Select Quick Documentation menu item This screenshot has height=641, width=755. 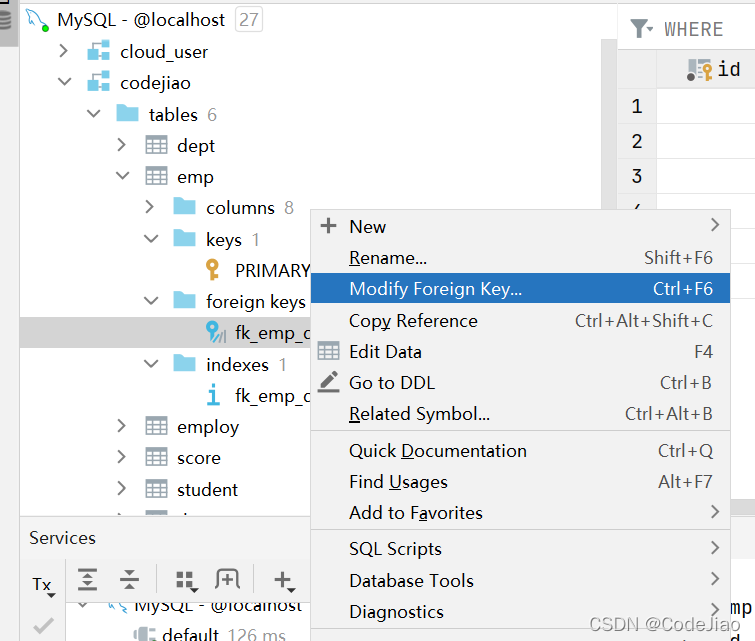click(520, 450)
